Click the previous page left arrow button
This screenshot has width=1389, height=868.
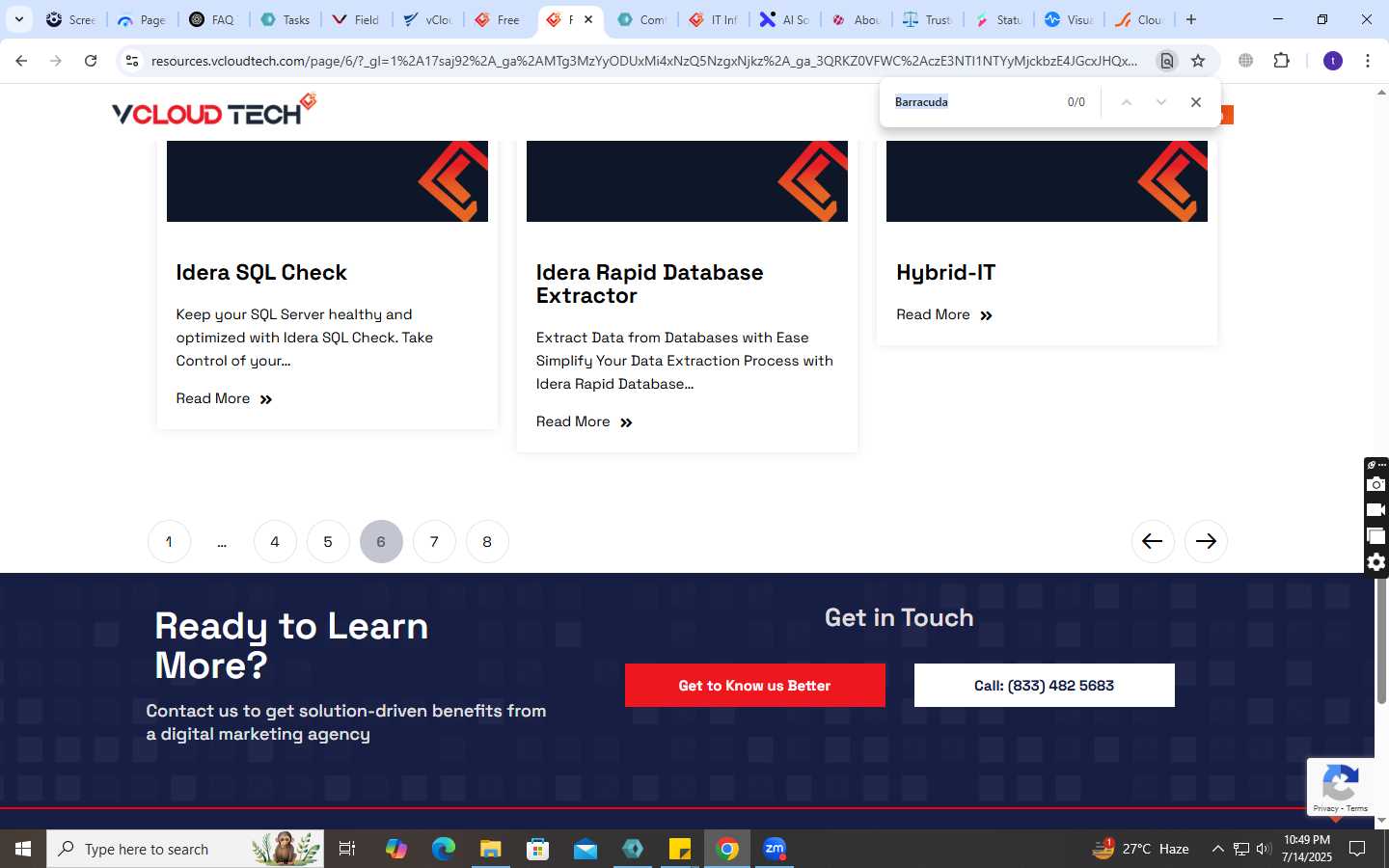tap(1153, 541)
